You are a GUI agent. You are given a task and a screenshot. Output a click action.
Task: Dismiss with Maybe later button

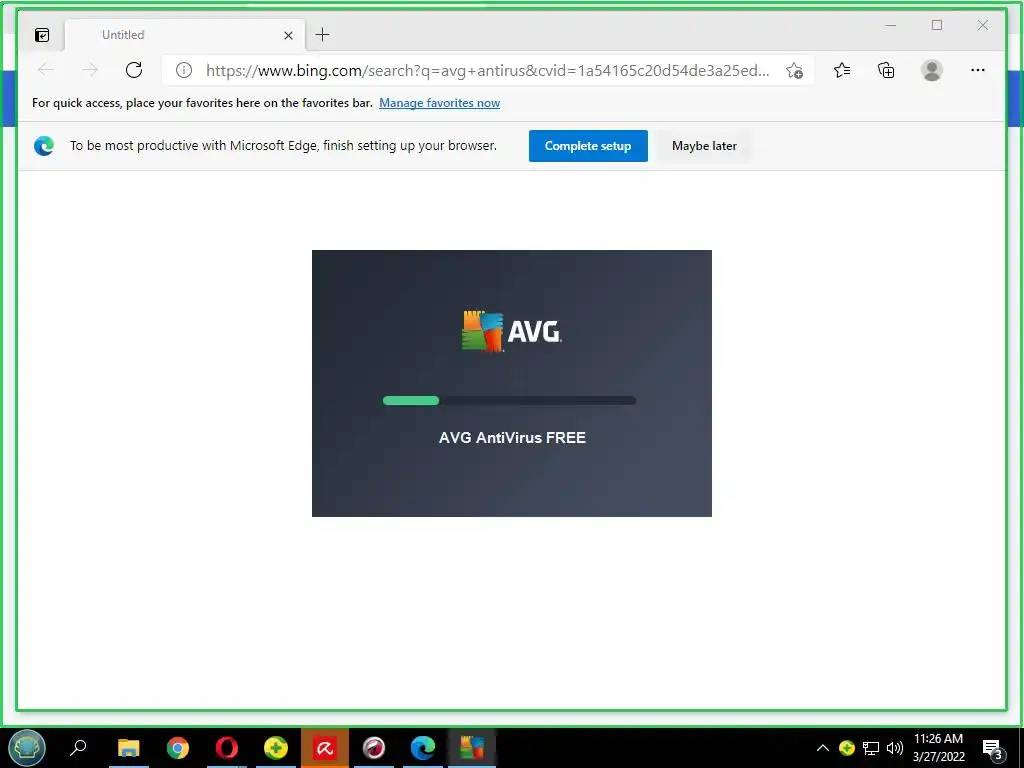tap(704, 146)
